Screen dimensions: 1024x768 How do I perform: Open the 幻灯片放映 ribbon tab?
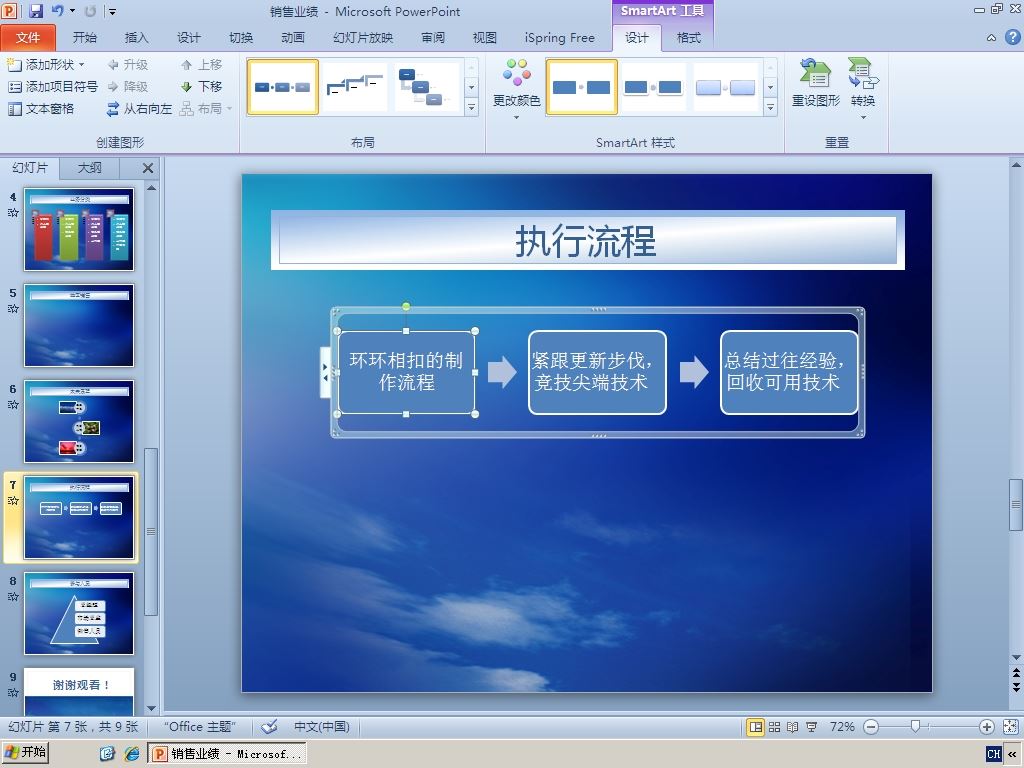point(362,38)
